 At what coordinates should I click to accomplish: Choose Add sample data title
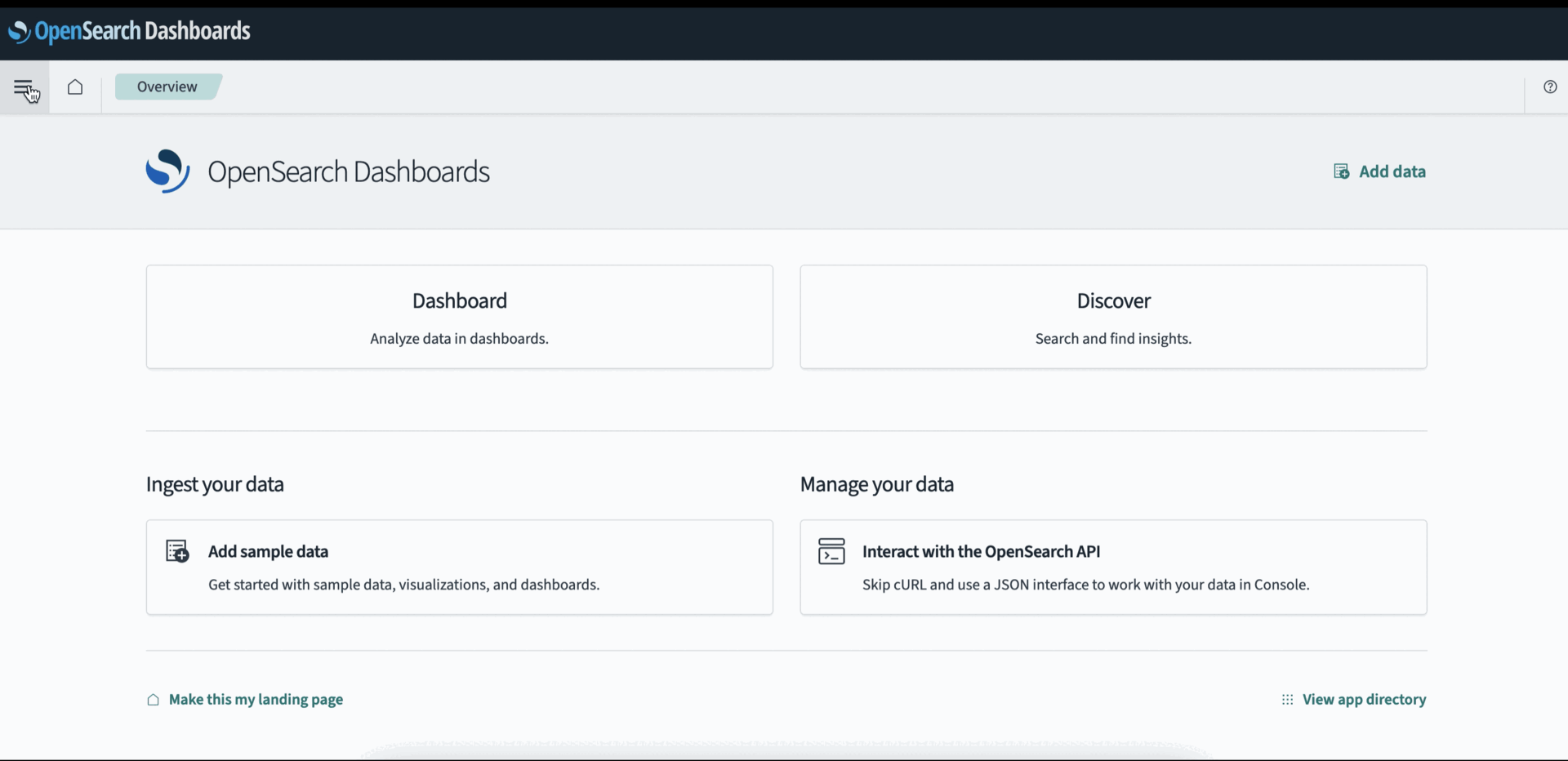click(x=268, y=551)
